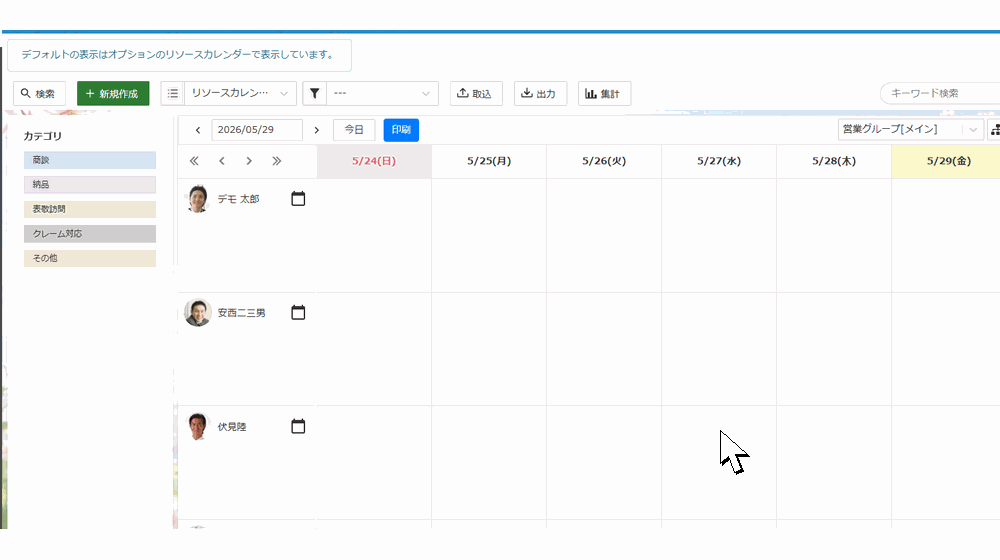Screen dimensions: 1000x560
Task: Click the 集計 chart button
Action: (604, 94)
